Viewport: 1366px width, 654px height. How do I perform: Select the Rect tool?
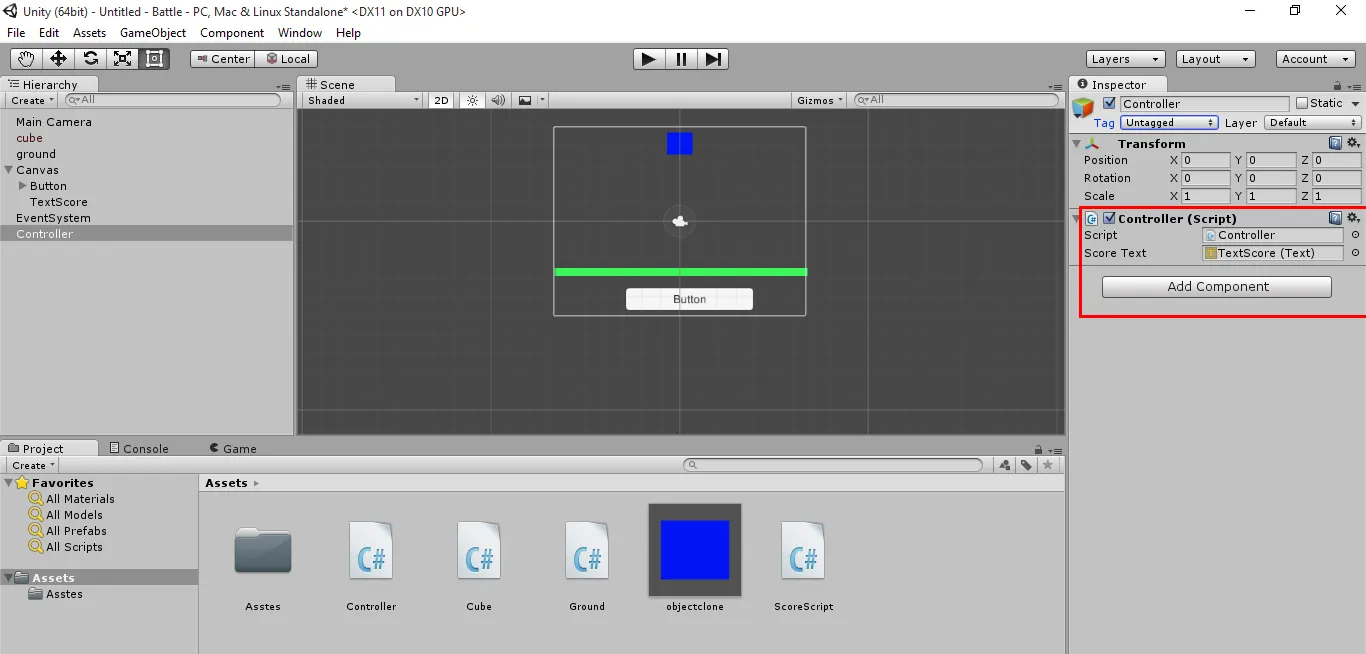tap(154, 59)
